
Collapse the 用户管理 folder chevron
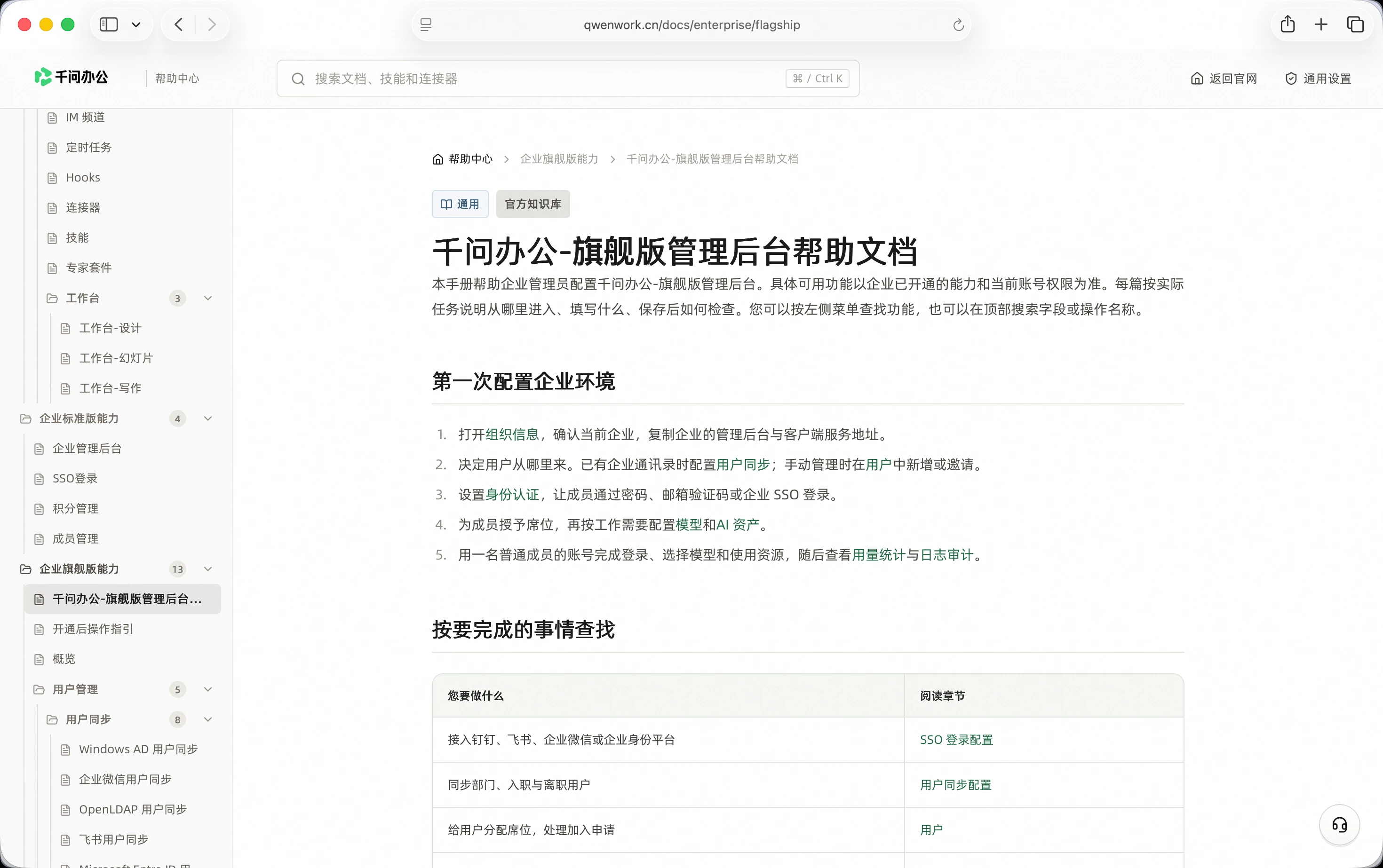[208, 689]
